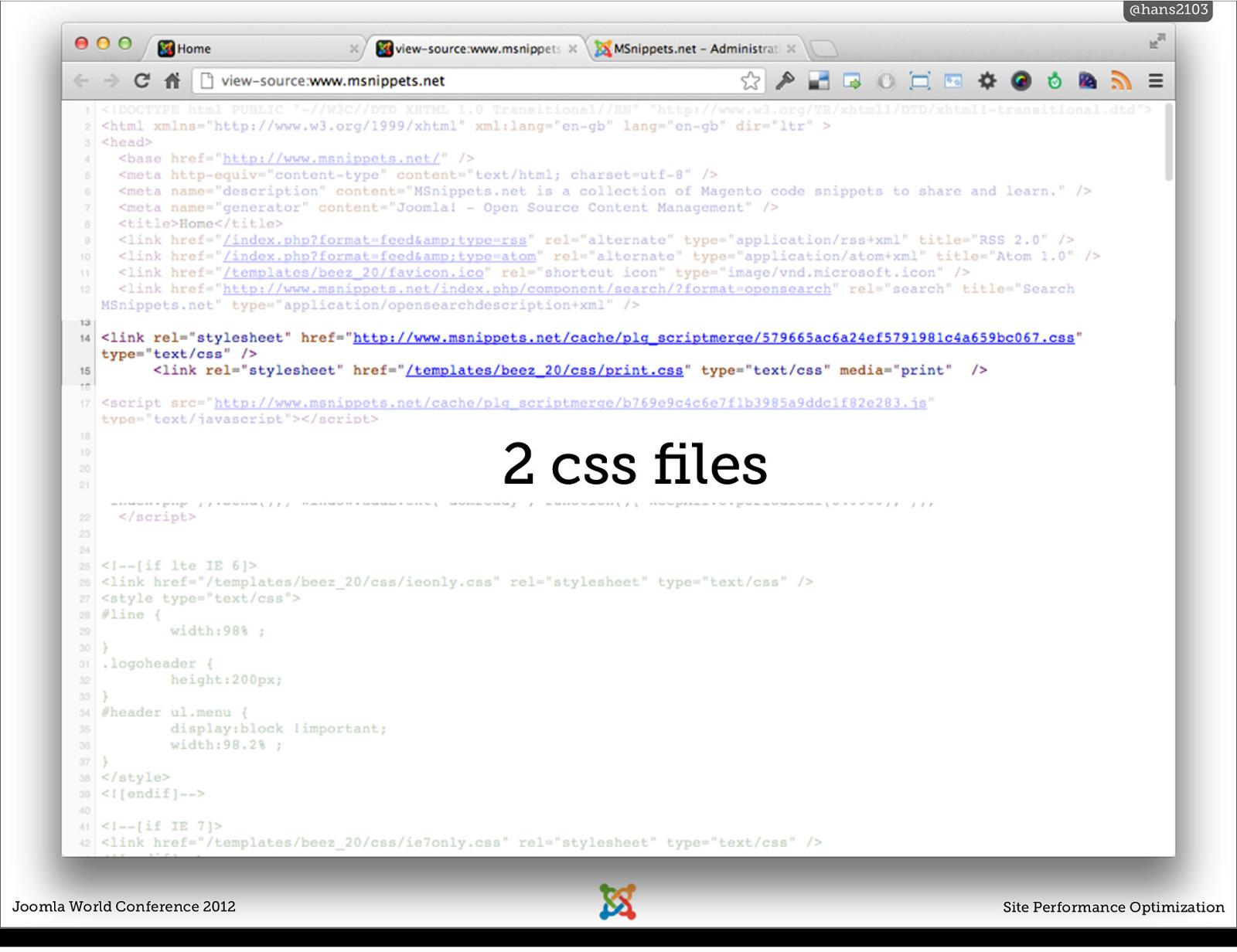Image resolution: width=1237 pixels, height=952 pixels.
Task: Click the ie7only.css link line in source
Action: 461,842
